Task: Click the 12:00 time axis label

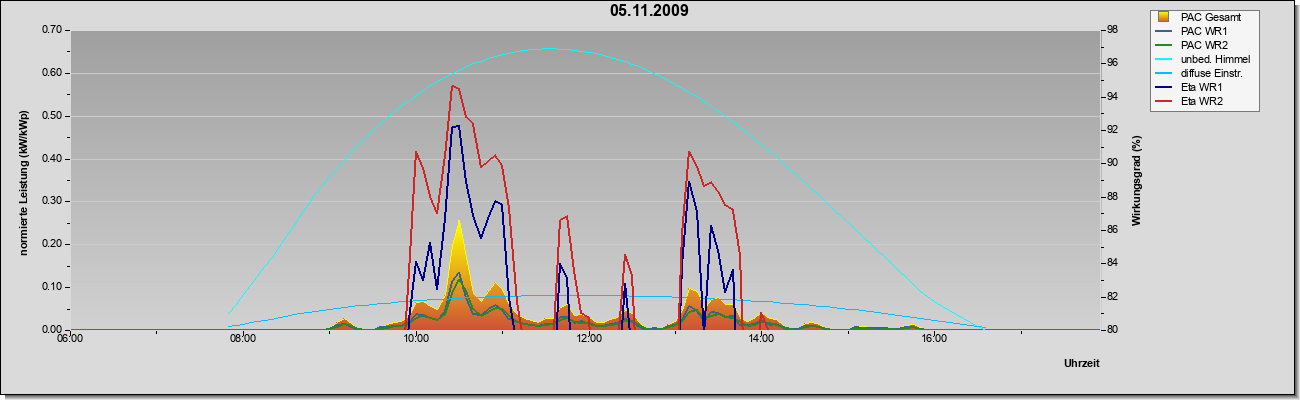Action: point(589,339)
